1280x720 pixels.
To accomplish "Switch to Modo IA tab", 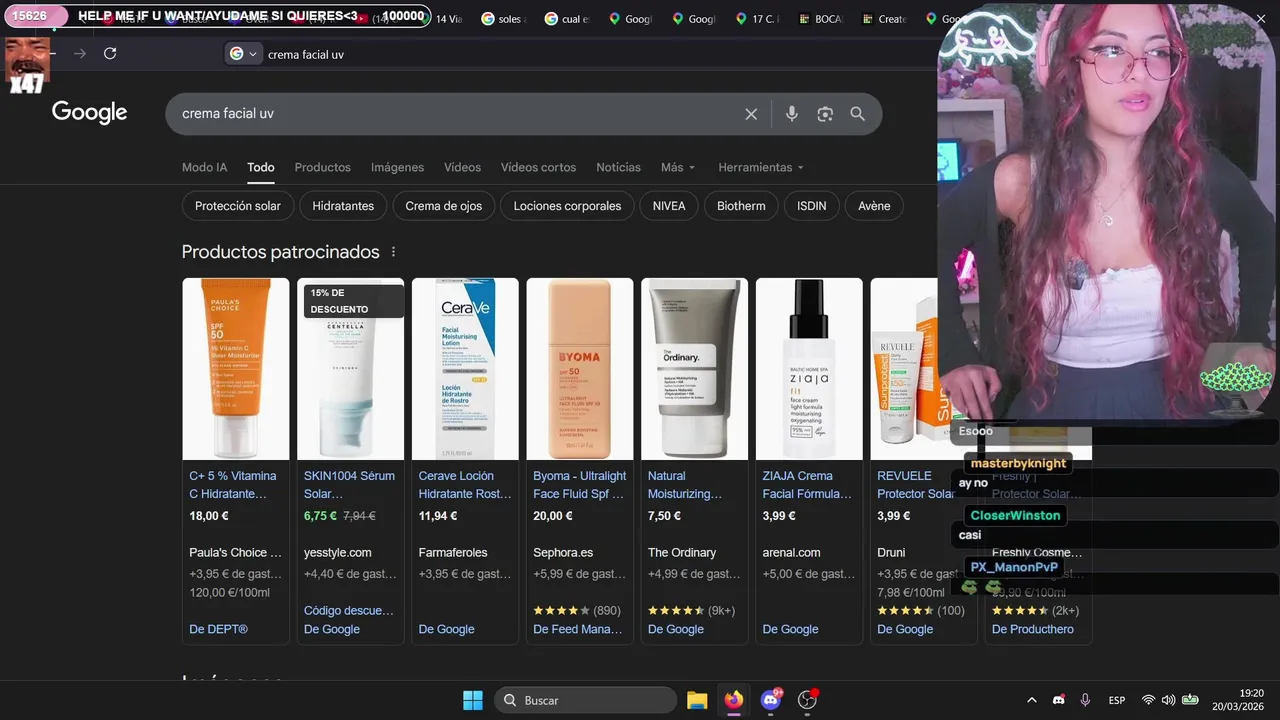I will [x=204, y=167].
